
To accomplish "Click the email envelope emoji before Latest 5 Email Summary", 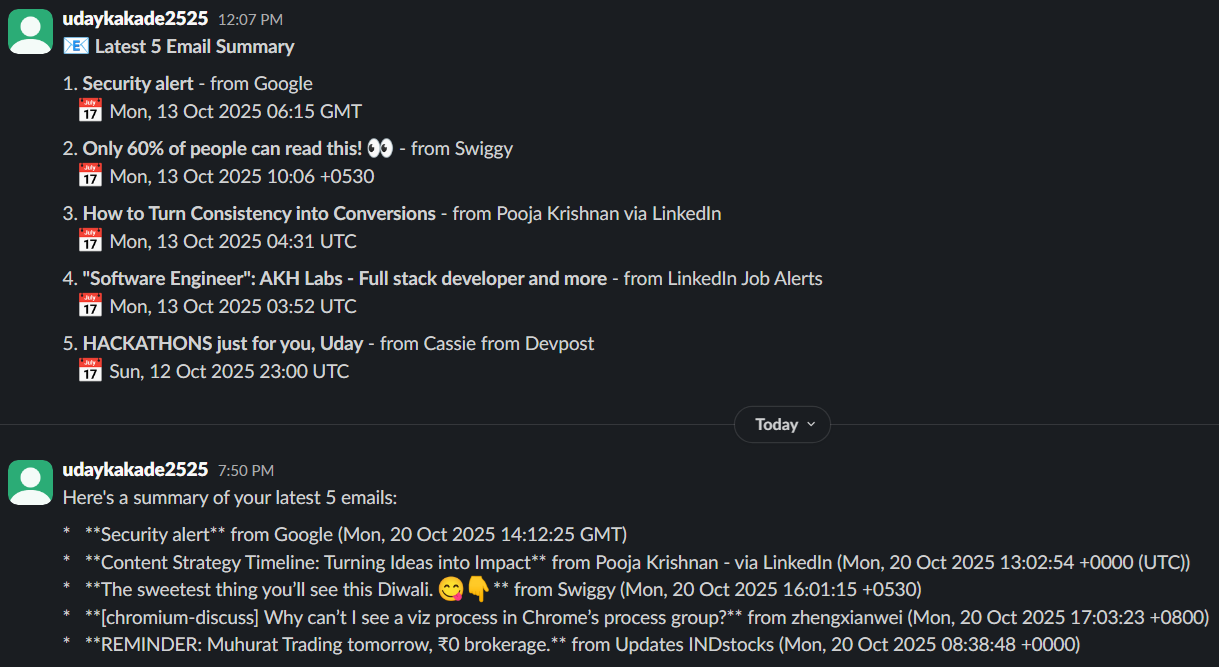I will [x=76, y=46].
